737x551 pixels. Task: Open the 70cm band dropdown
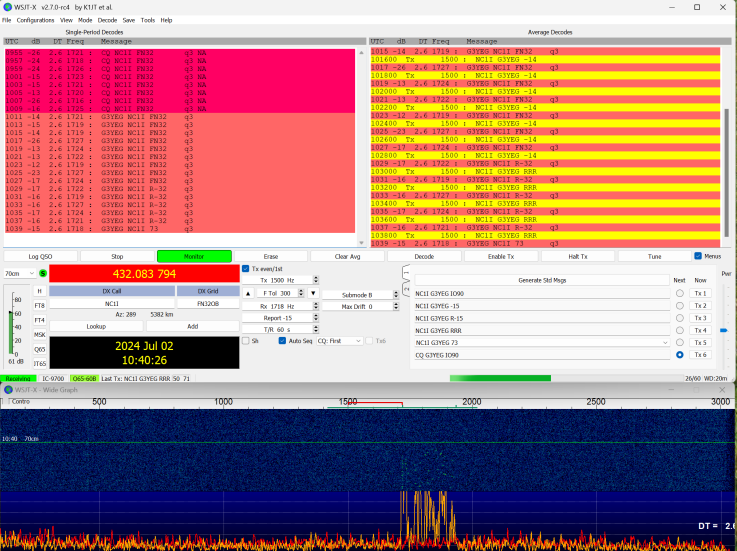19,273
